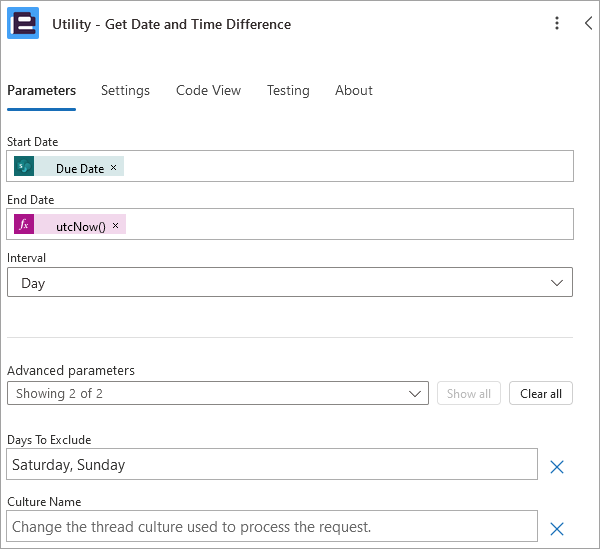
Task: Click the Culture Name input field
Action: coord(272,526)
